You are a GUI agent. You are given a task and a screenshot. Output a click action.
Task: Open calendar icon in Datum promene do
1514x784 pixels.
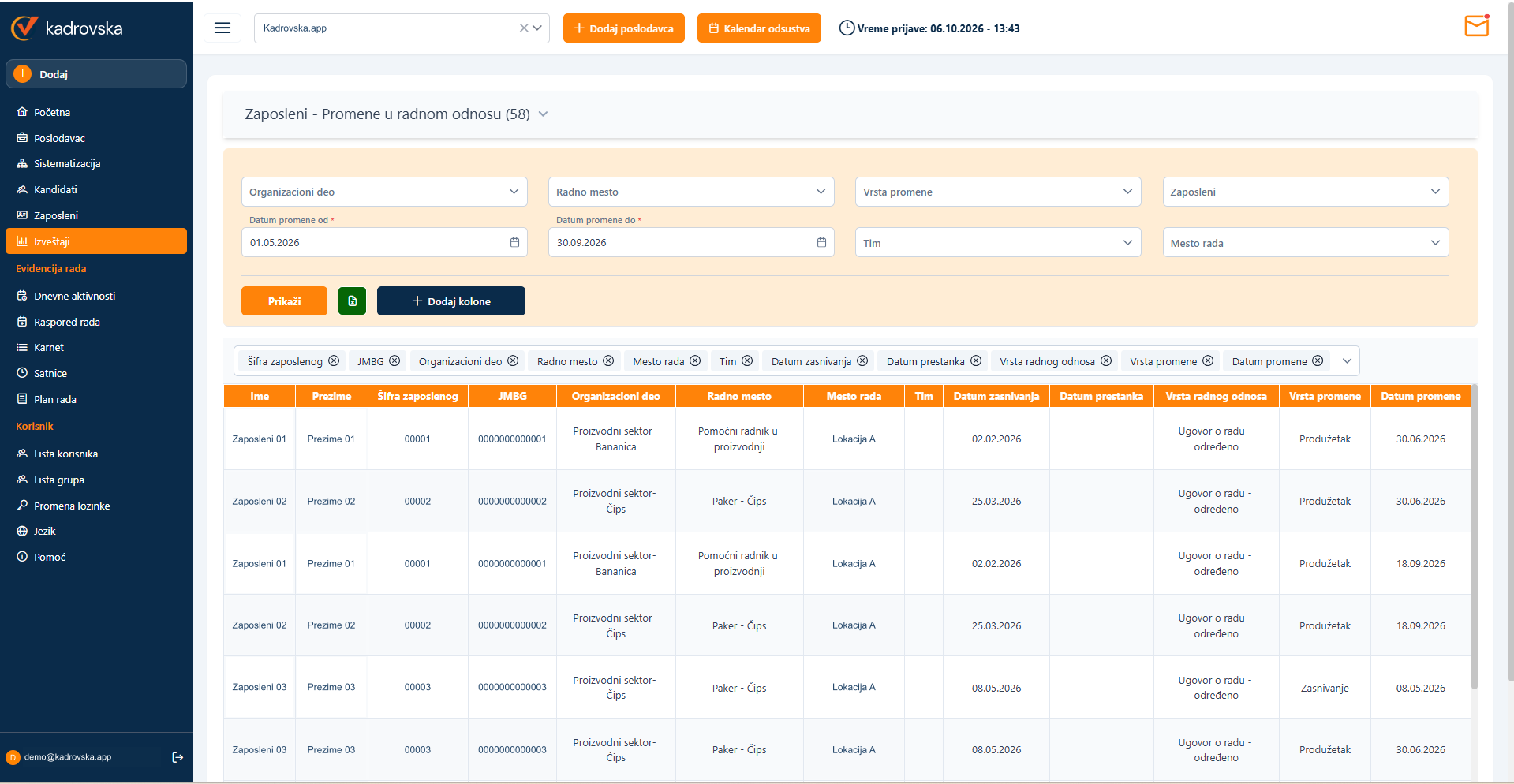pyautogui.click(x=821, y=243)
